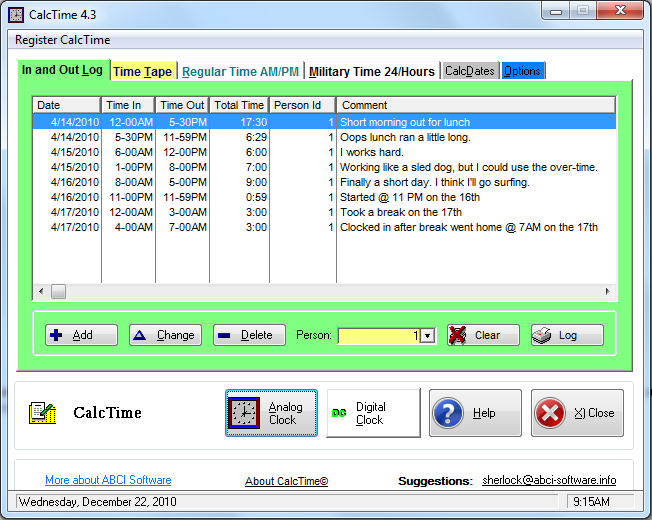Click the Time In column header

pos(128,105)
